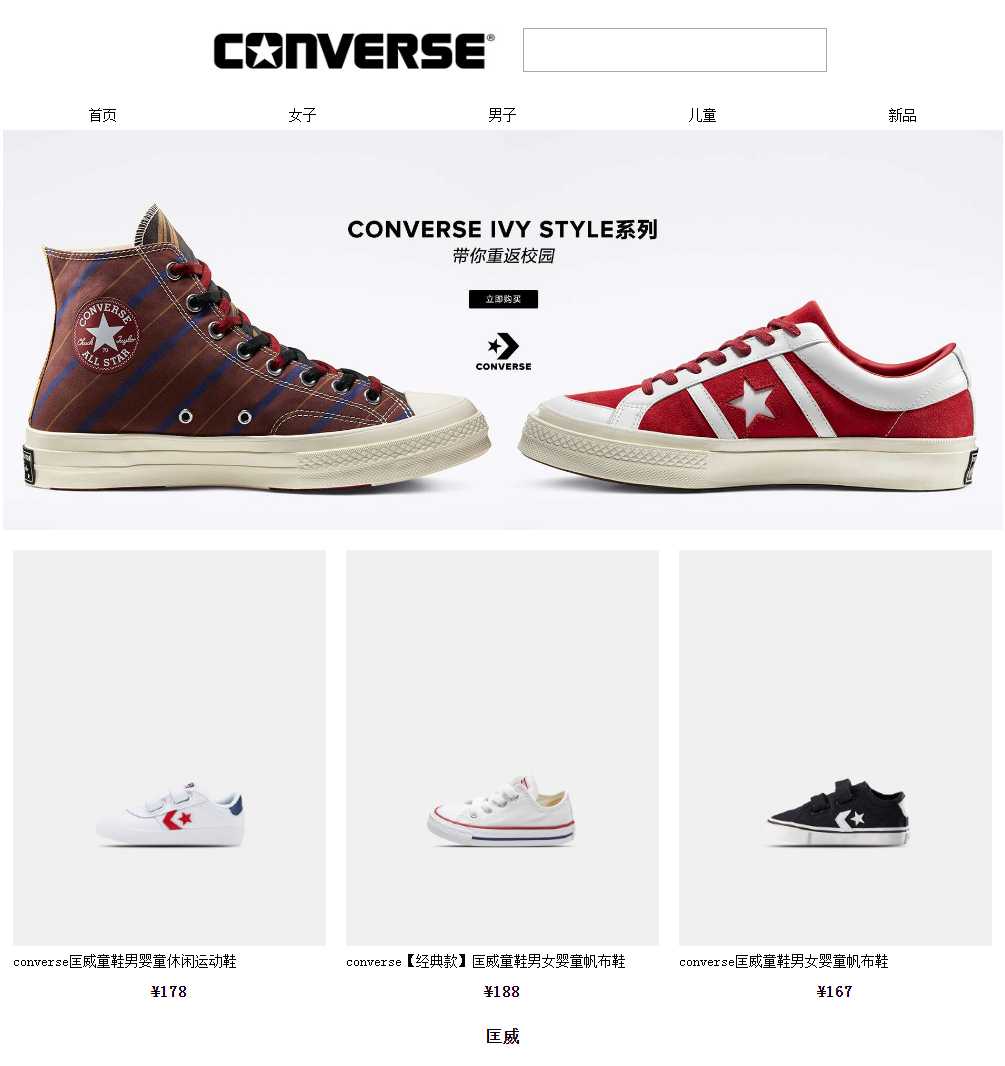Open the 男子 navigation item
The height and width of the screenshot is (1066, 1005).
point(502,115)
